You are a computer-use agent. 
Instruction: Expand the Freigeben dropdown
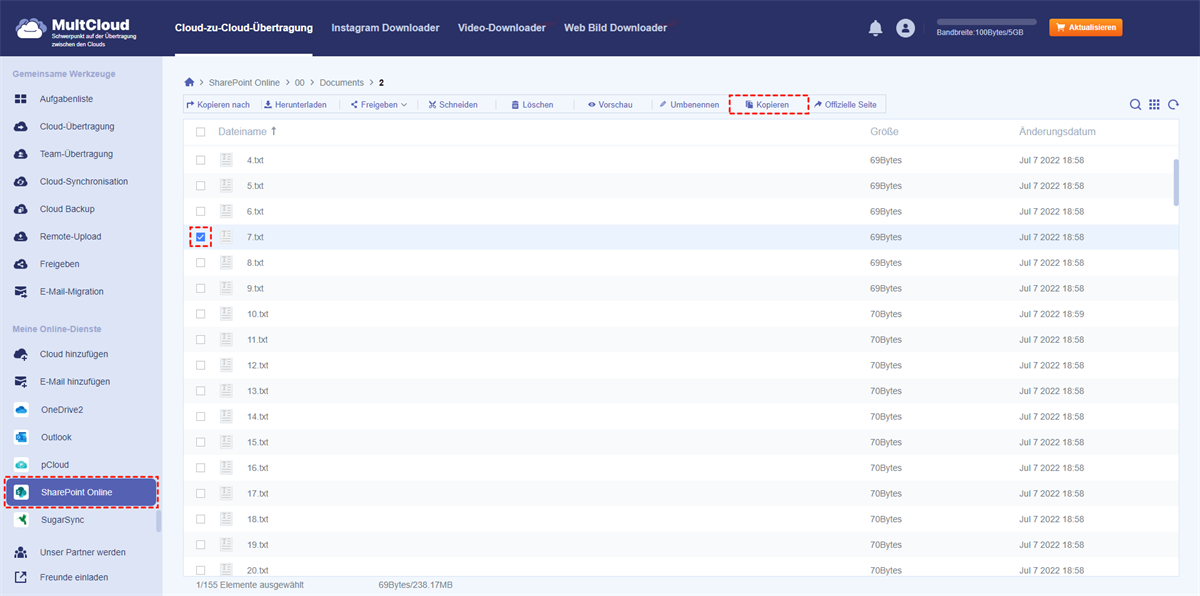coord(379,105)
